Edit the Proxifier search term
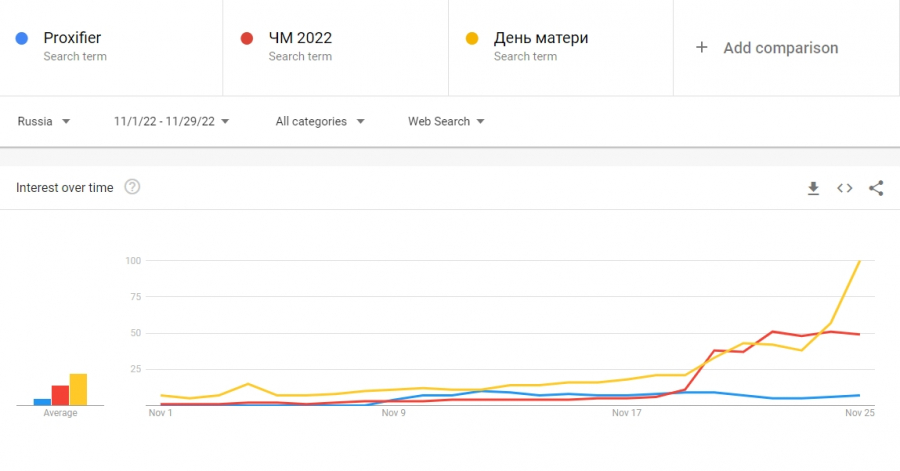The width and height of the screenshot is (900, 471). 72,38
